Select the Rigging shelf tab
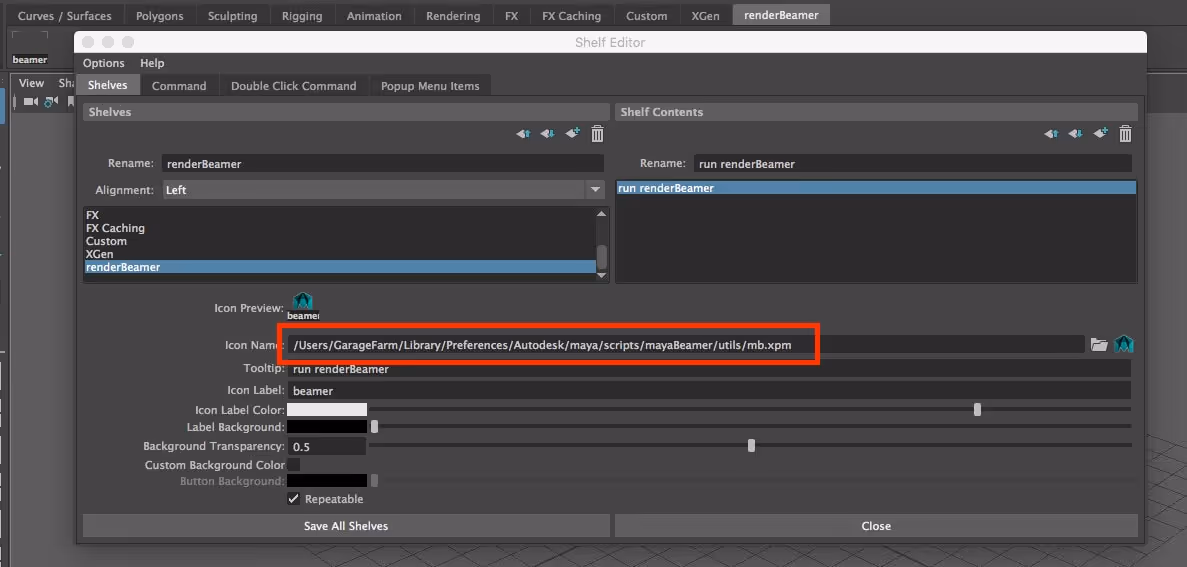The image size is (1187, 567). tap(302, 15)
